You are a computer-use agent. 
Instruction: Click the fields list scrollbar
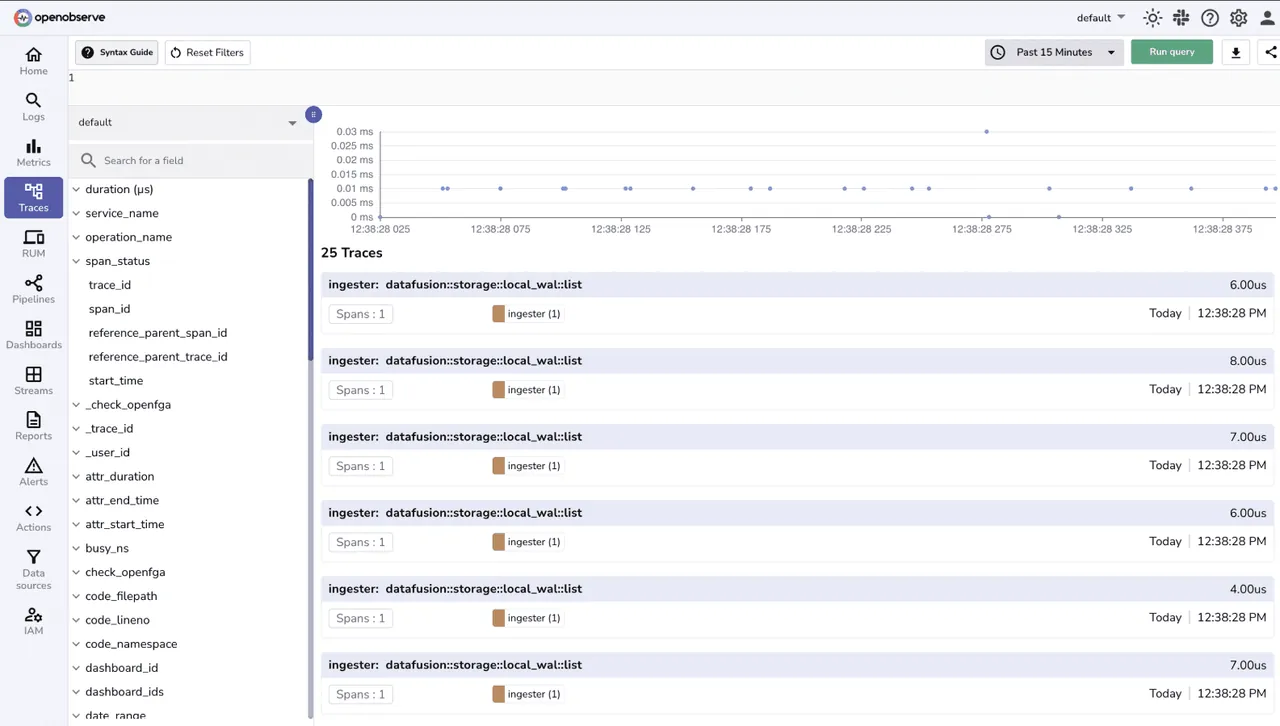click(311, 270)
